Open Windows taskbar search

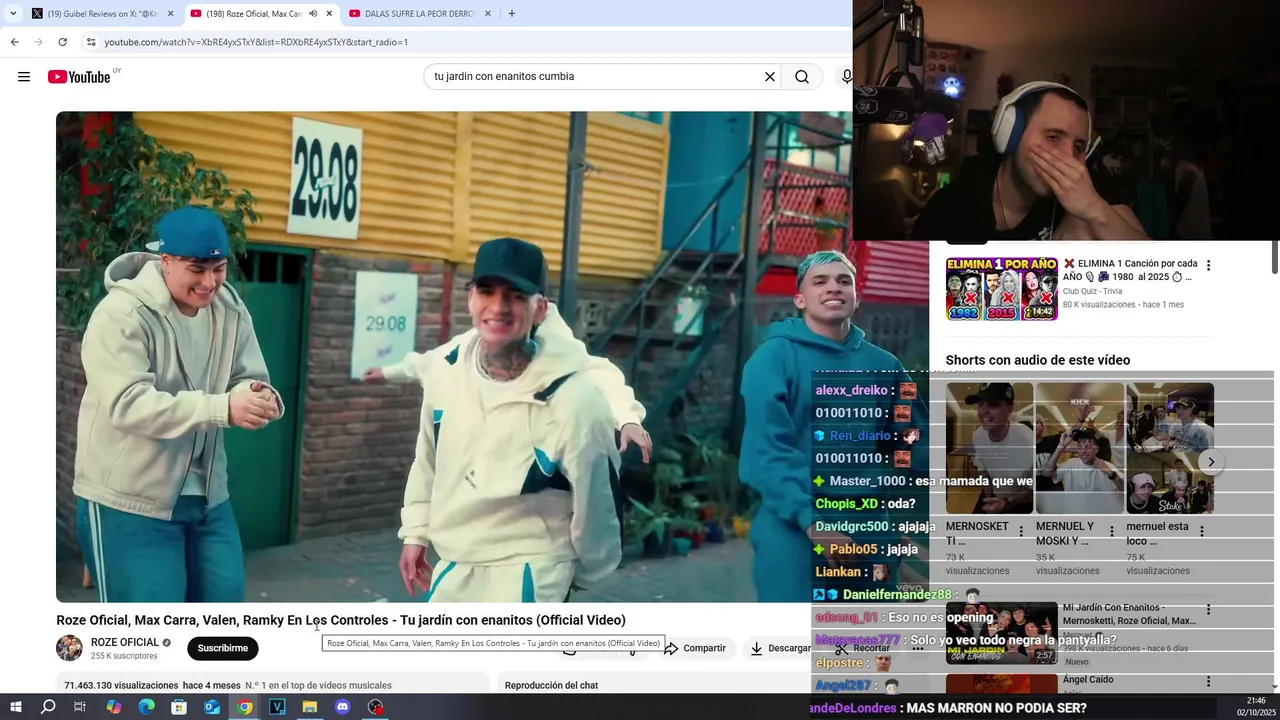48,707
